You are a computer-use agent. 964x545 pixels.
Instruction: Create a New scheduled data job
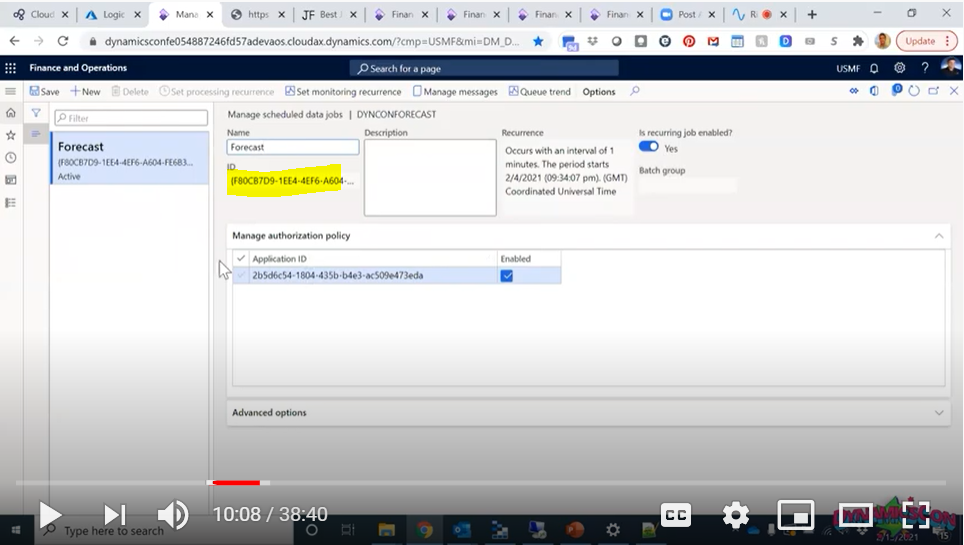click(85, 92)
